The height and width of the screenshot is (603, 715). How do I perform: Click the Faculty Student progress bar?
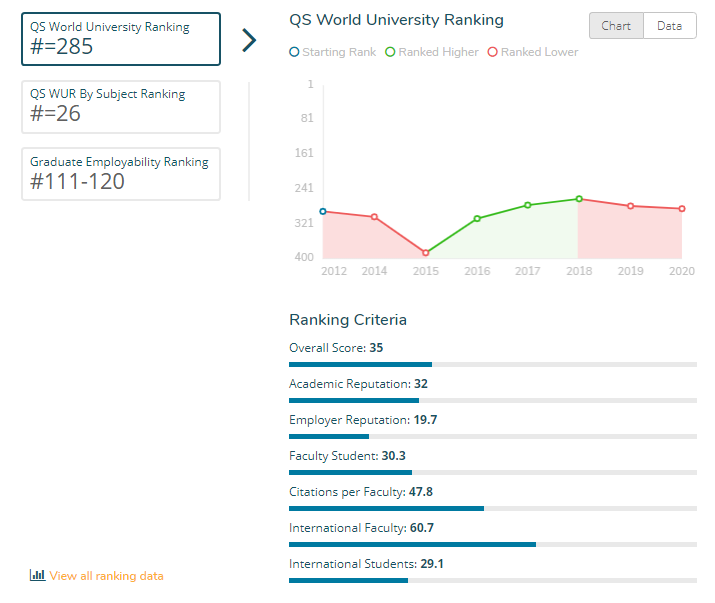click(493, 473)
